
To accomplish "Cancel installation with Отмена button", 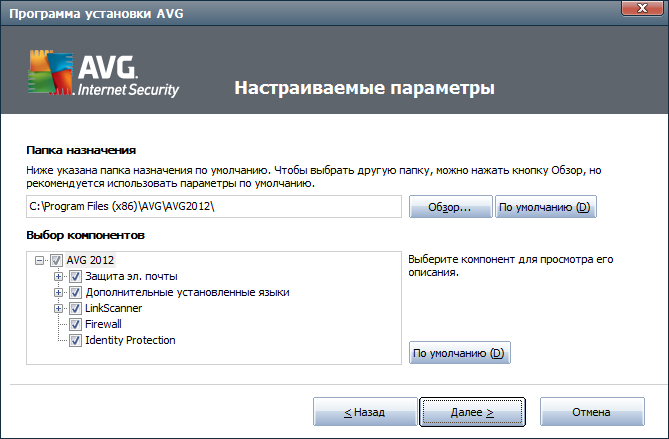I will point(592,412).
